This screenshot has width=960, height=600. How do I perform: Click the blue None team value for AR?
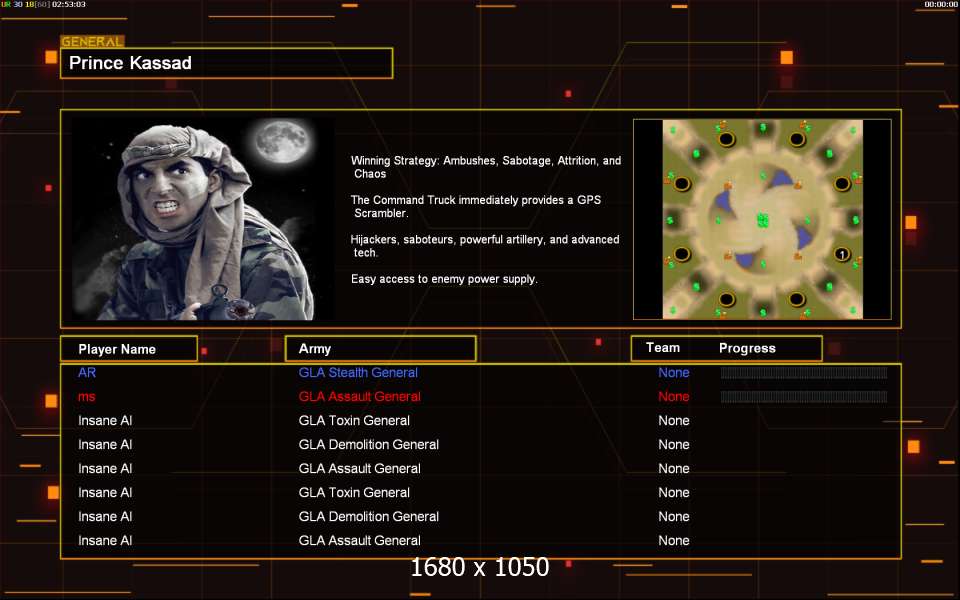(673, 372)
